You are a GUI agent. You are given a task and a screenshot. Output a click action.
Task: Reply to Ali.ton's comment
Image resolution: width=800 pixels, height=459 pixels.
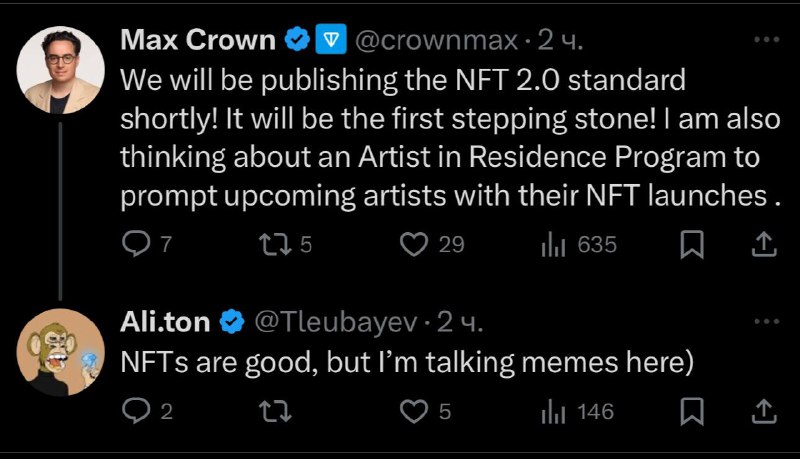pos(136,411)
